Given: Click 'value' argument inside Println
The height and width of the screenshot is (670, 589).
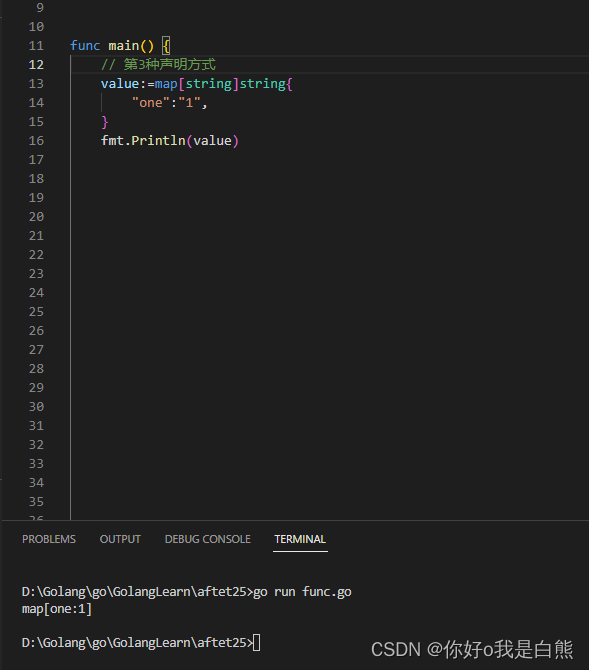Looking at the screenshot, I should coord(212,141).
